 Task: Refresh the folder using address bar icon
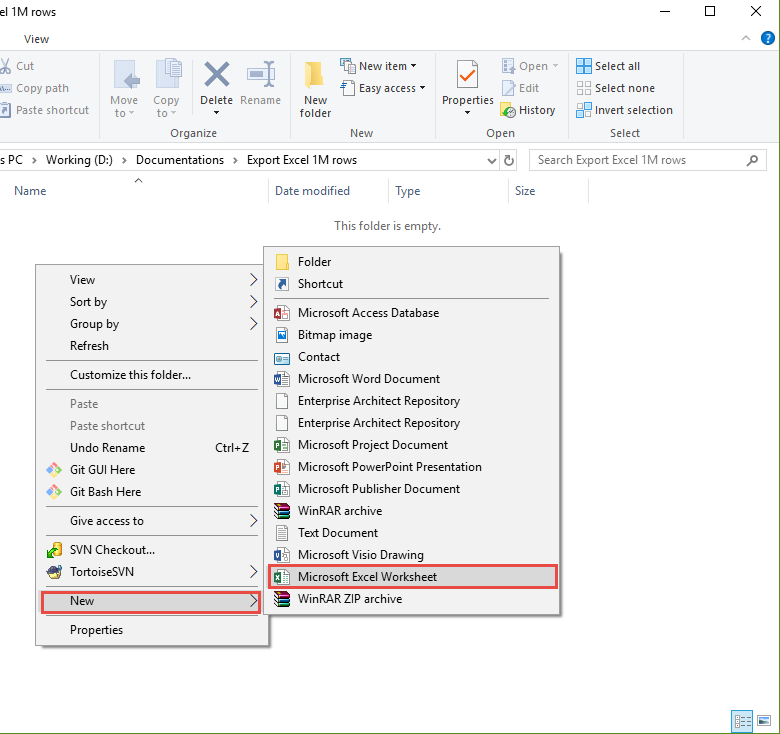click(x=510, y=160)
